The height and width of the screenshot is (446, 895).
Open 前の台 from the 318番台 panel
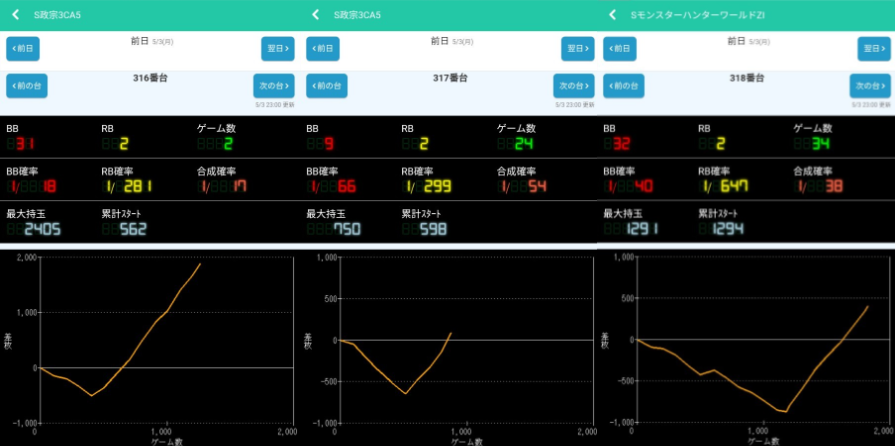pyautogui.click(x=624, y=85)
